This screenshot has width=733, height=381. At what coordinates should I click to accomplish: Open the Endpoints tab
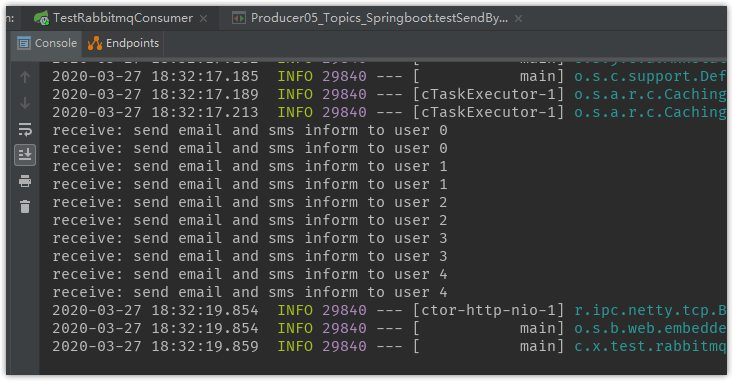point(123,43)
